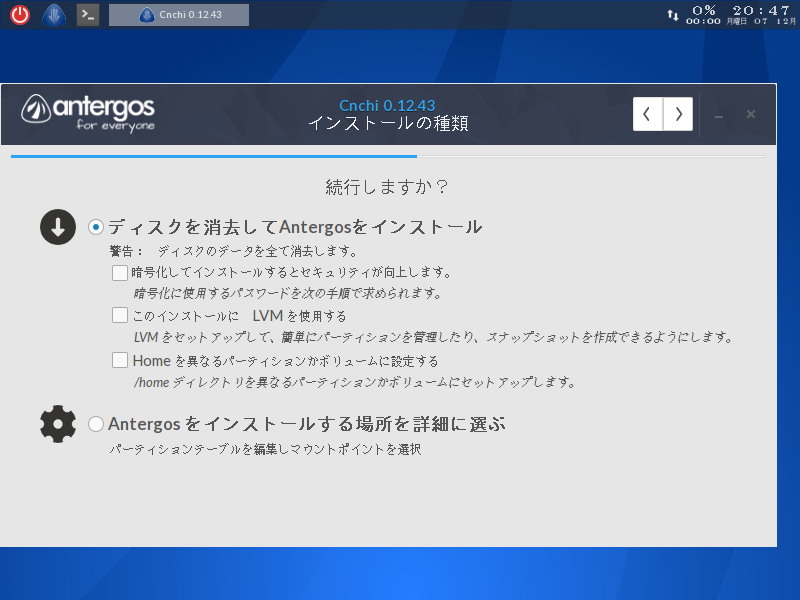Enable the LVM を使用する checkbox

pyautogui.click(x=120, y=316)
